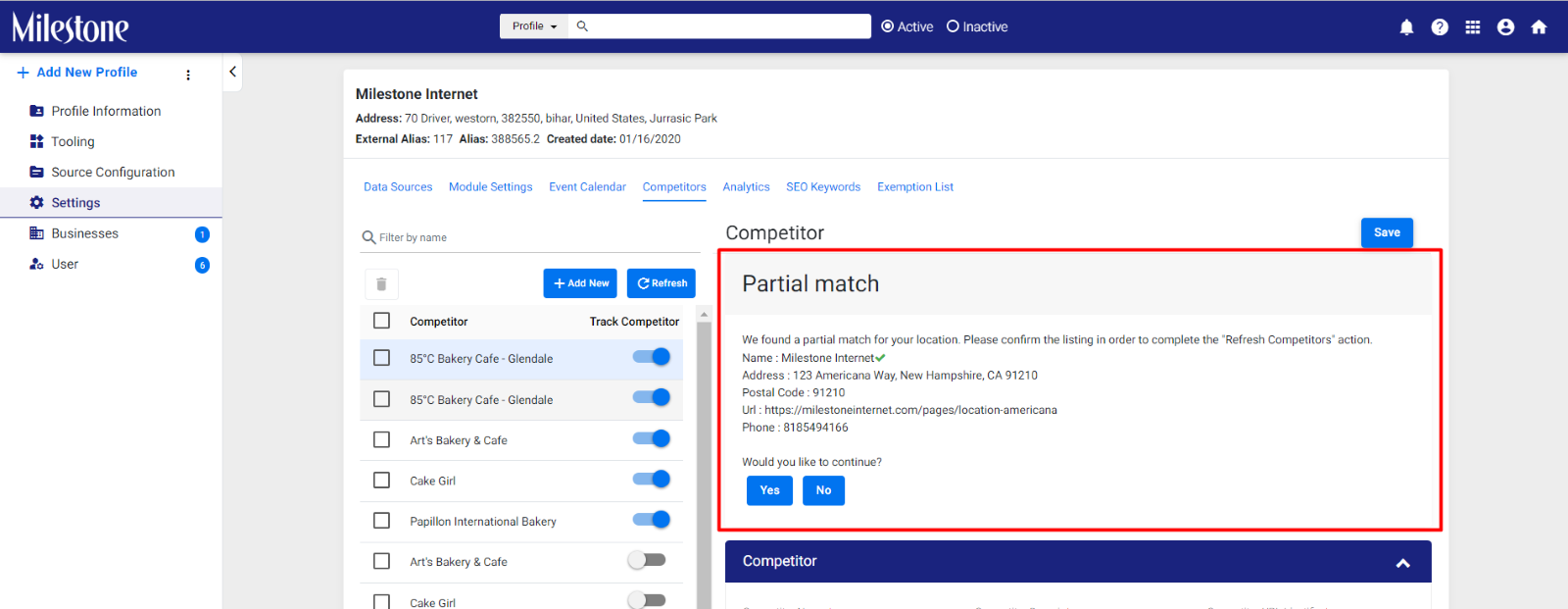Click the Refresh button
Image resolution: width=1568 pixels, height=609 pixels.
coord(661,283)
